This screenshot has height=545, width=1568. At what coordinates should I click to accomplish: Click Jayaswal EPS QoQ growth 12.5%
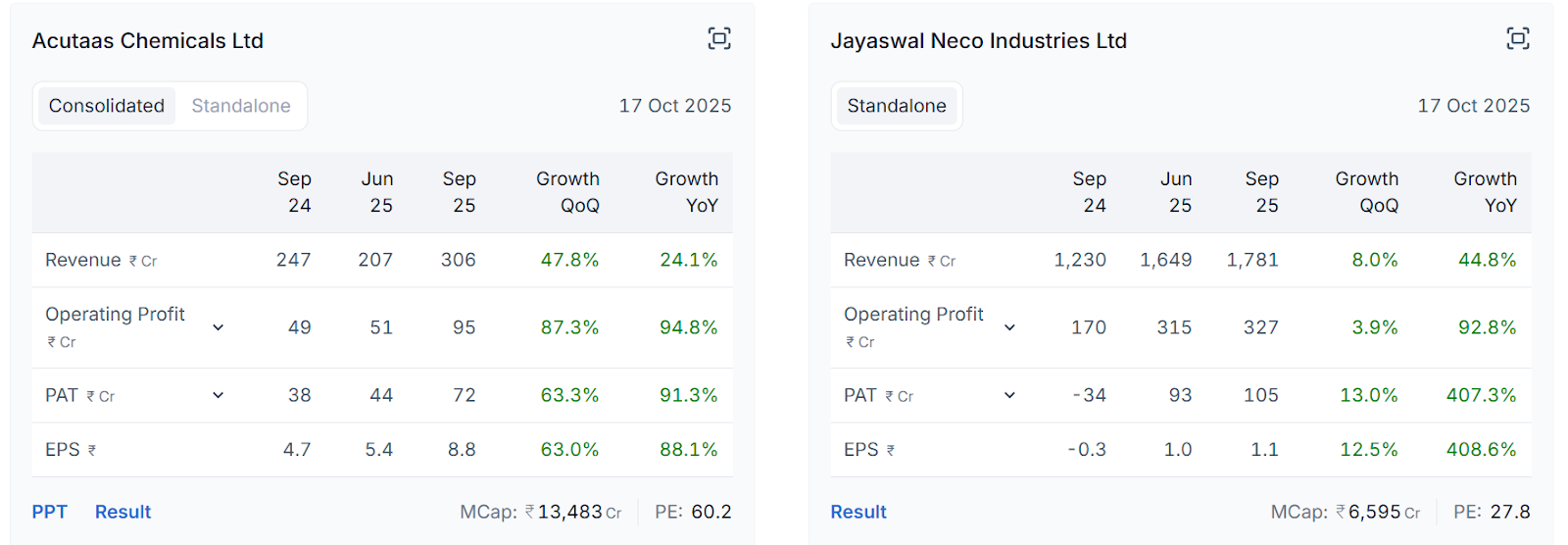coord(1369,450)
